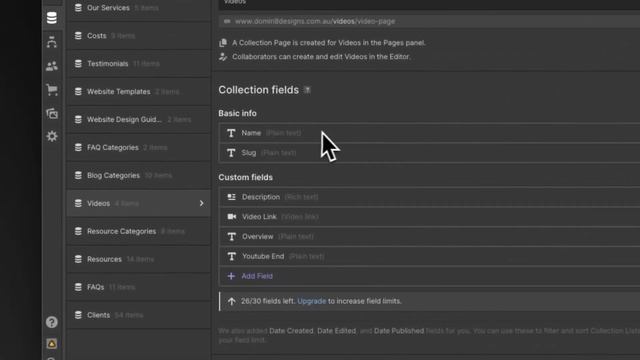The image size is (640, 360).
Task: Open the Website Templates collection
Action: pyautogui.click(x=138, y=92)
